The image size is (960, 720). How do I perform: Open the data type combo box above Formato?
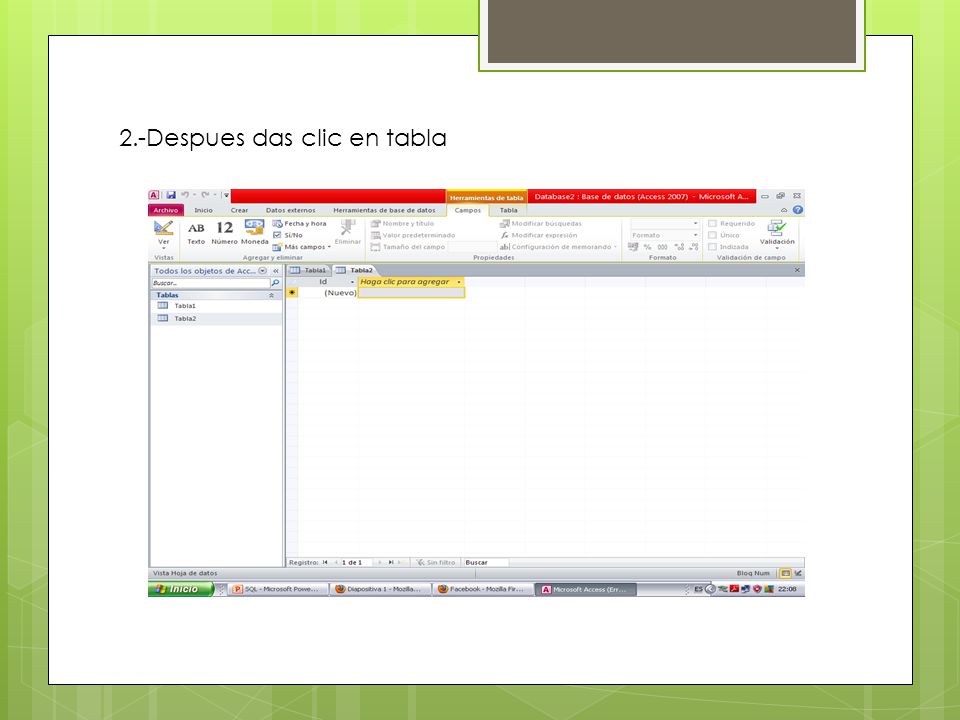[665, 223]
